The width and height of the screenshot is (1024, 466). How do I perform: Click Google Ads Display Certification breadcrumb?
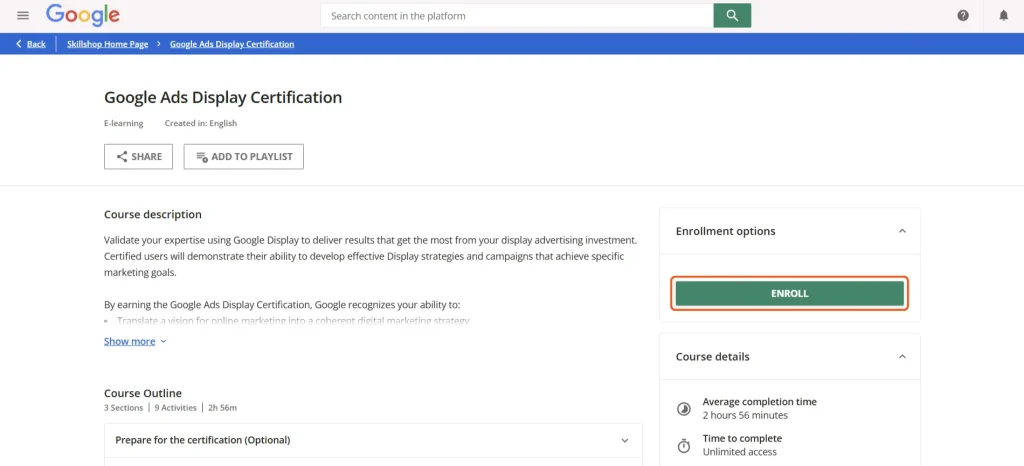pyautogui.click(x=232, y=44)
